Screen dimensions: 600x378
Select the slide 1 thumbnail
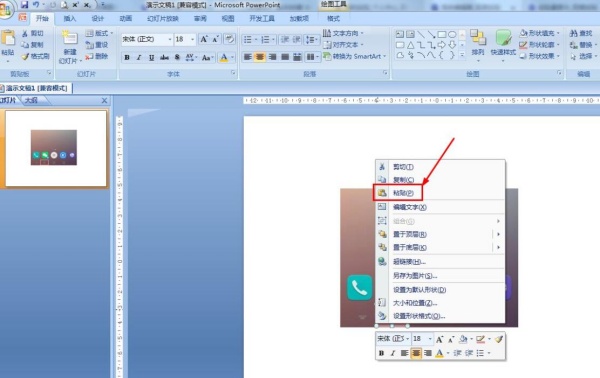(x=55, y=148)
